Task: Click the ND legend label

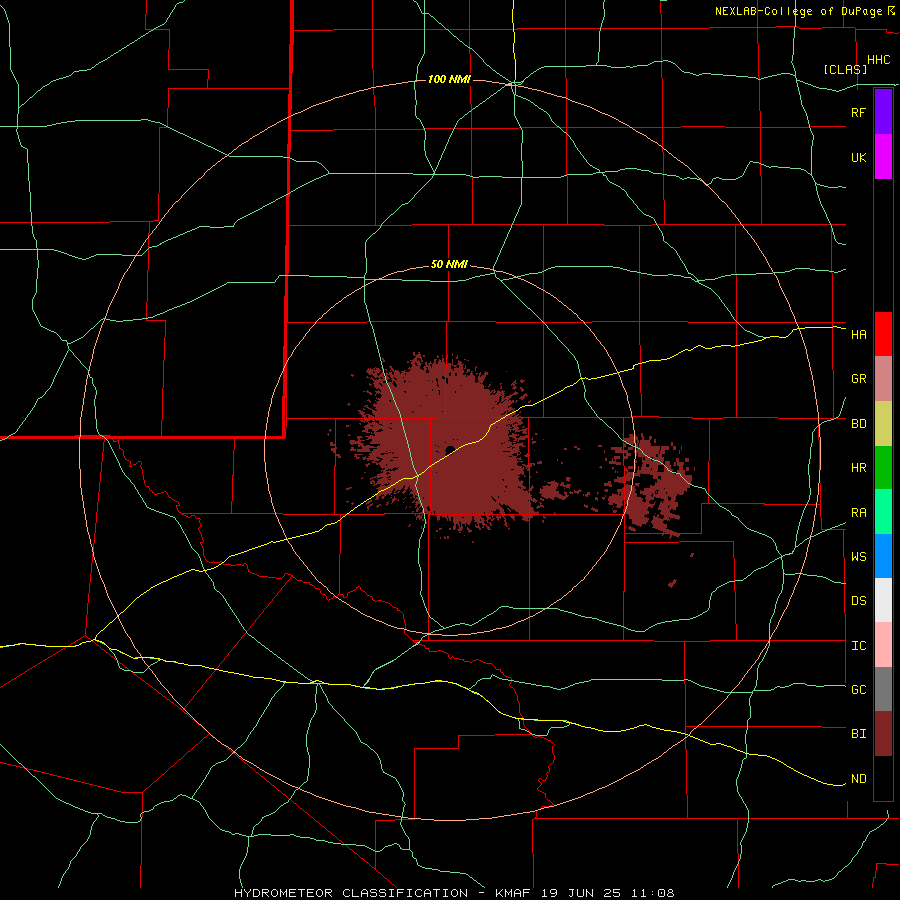Action: 858,779
